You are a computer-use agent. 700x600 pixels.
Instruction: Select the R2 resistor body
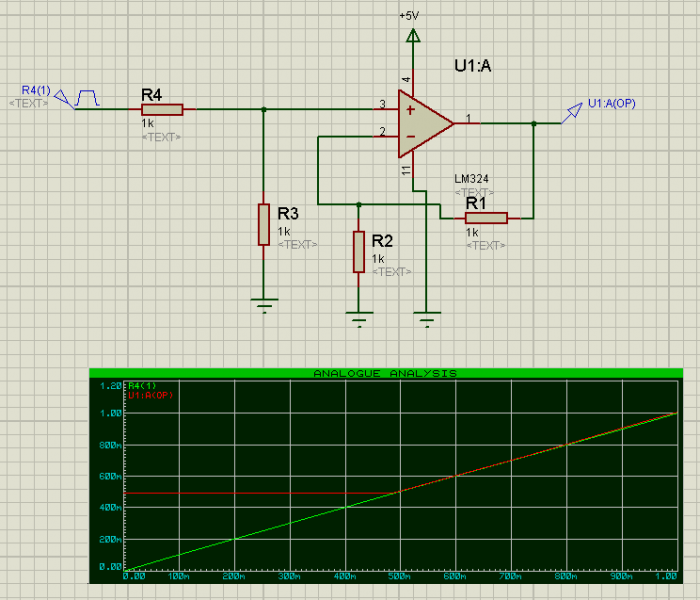tap(359, 251)
